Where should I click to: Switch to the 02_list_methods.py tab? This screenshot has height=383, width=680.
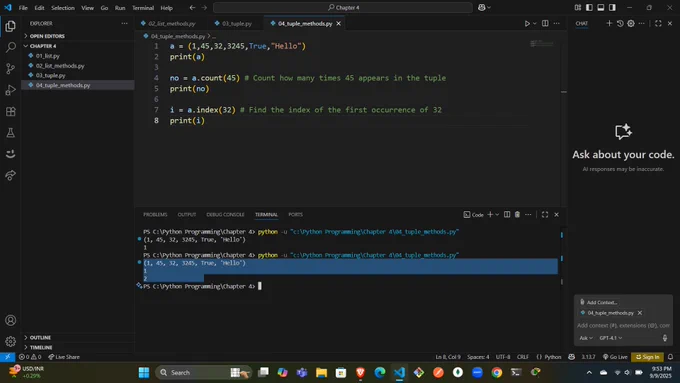tap(172, 23)
